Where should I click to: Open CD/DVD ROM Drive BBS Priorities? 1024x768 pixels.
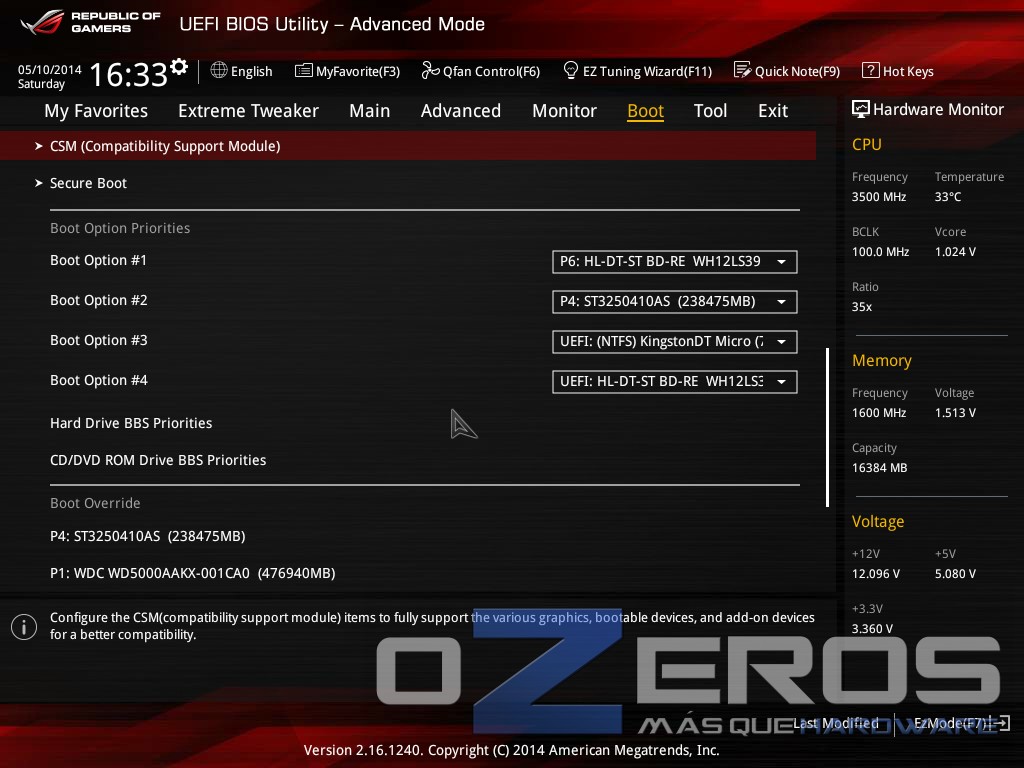pyautogui.click(x=158, y=460)
